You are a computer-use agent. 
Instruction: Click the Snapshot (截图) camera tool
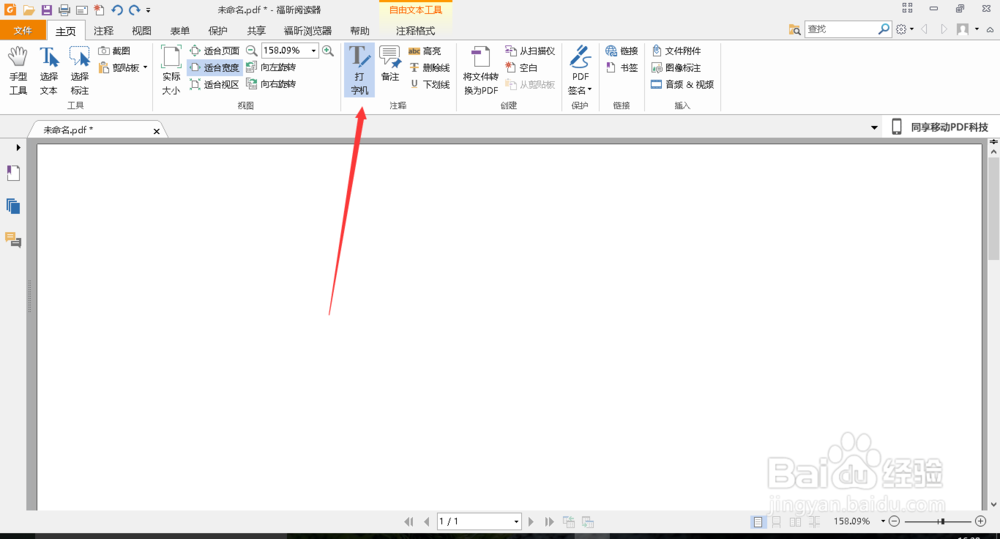coord(115,50)
